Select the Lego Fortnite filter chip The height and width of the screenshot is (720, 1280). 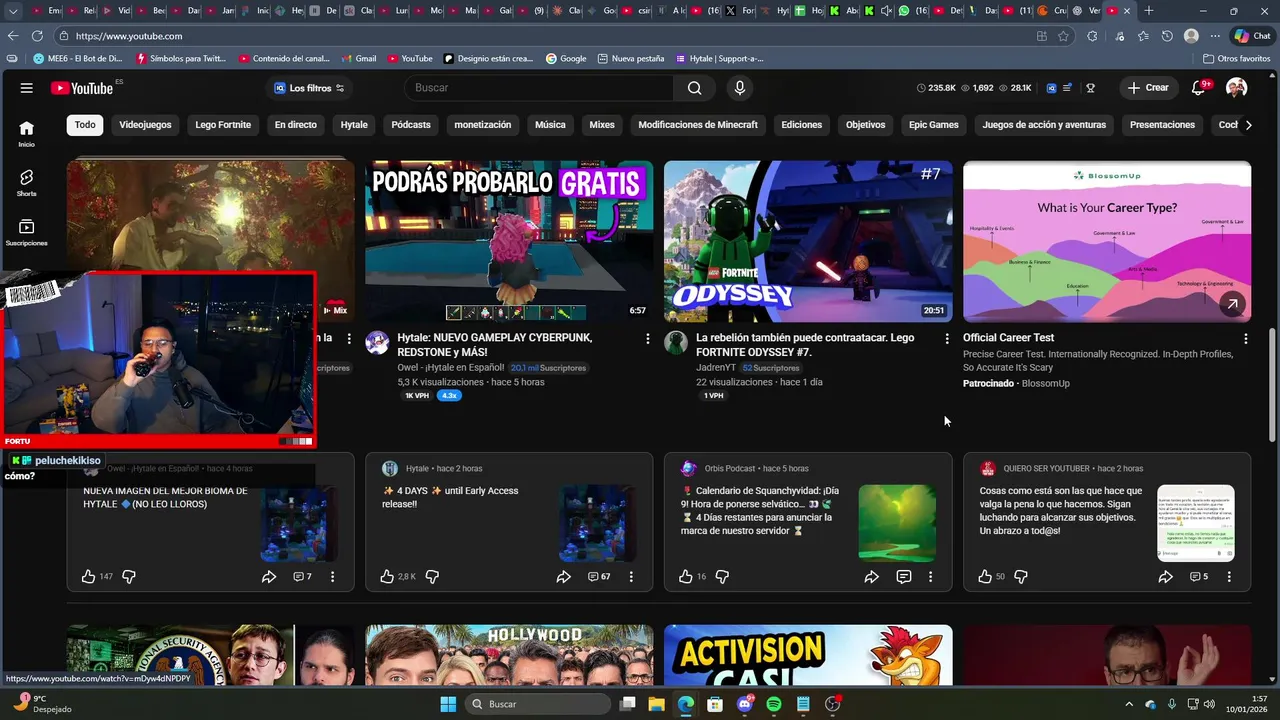pyautogui.click(x=223, y=125)
